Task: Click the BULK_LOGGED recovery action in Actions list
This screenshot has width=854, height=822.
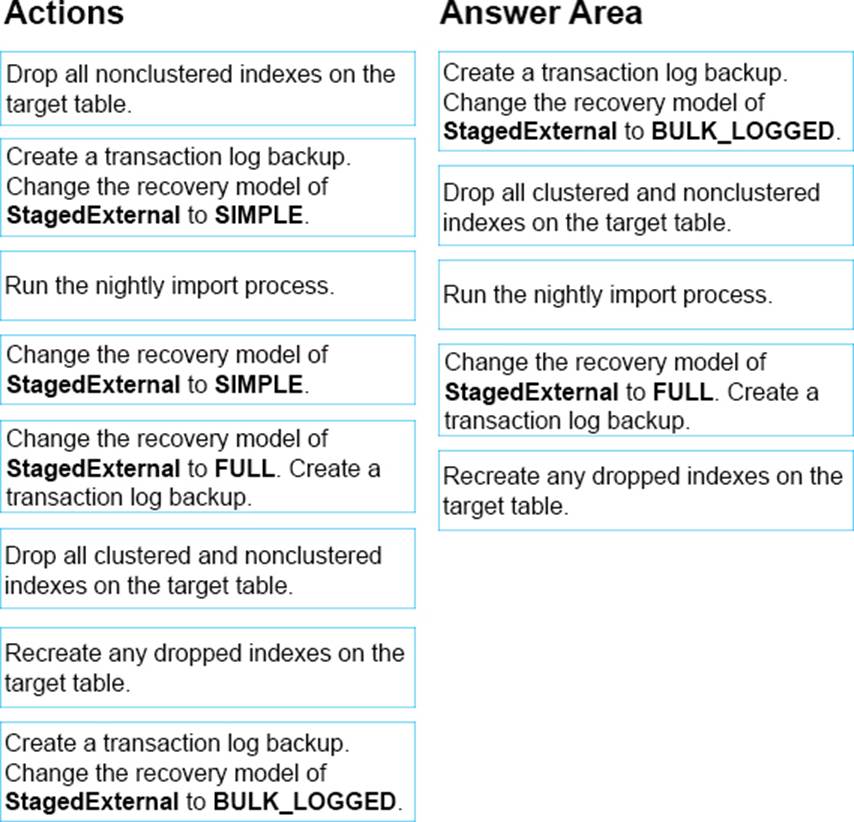Action: (x=207, y=772)
